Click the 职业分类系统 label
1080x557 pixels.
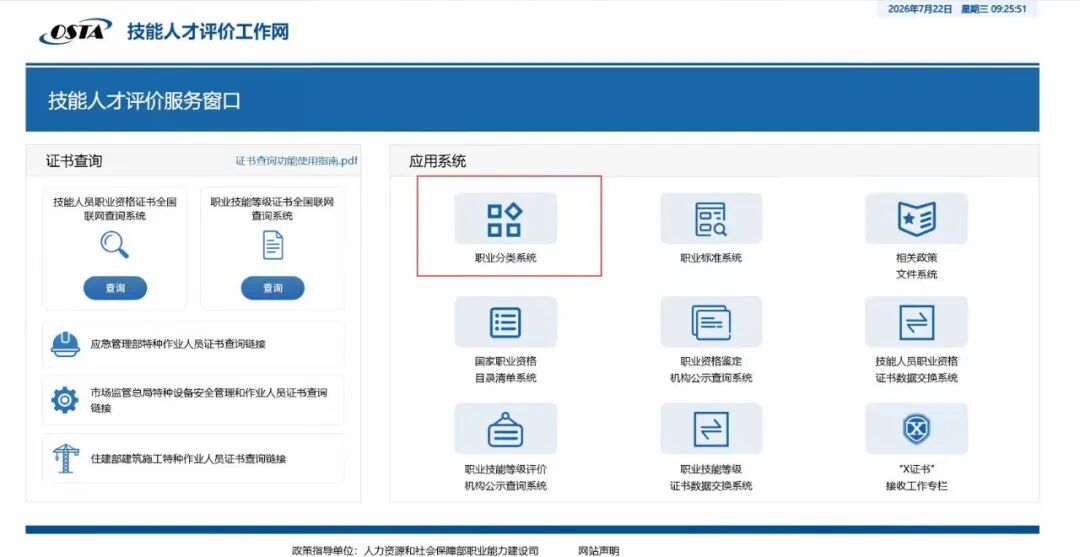tap(505, 258)
